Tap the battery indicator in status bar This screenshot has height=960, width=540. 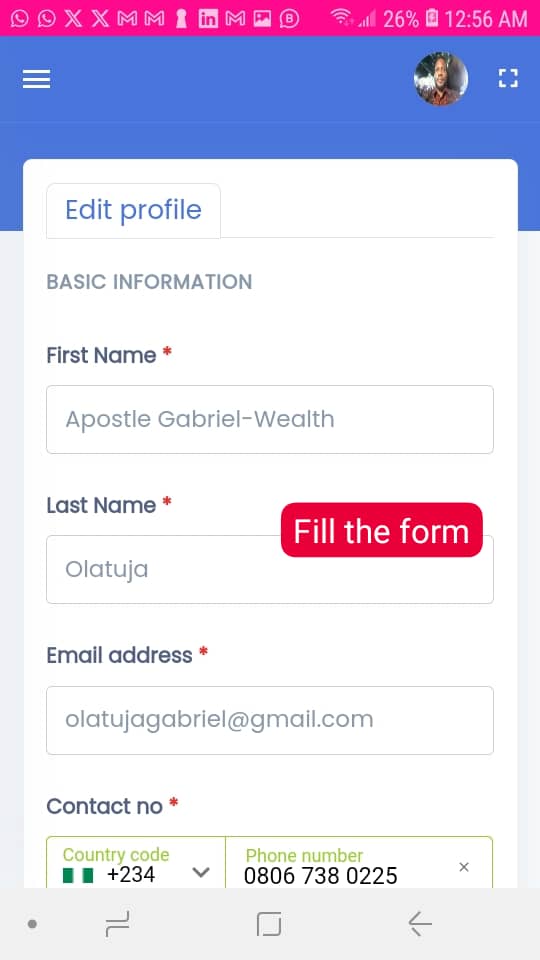click(x=432, y=19)
